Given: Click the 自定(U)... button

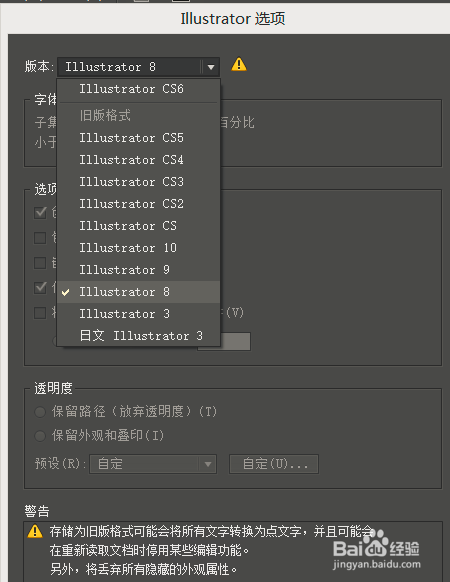Looking at the screenshot, I should click(274, 464).
